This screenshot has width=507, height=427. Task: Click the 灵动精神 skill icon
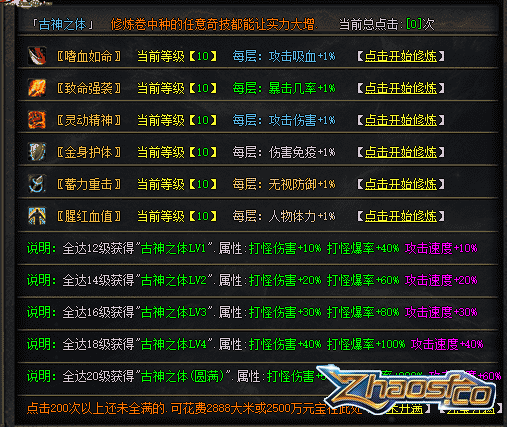[37, 120]
